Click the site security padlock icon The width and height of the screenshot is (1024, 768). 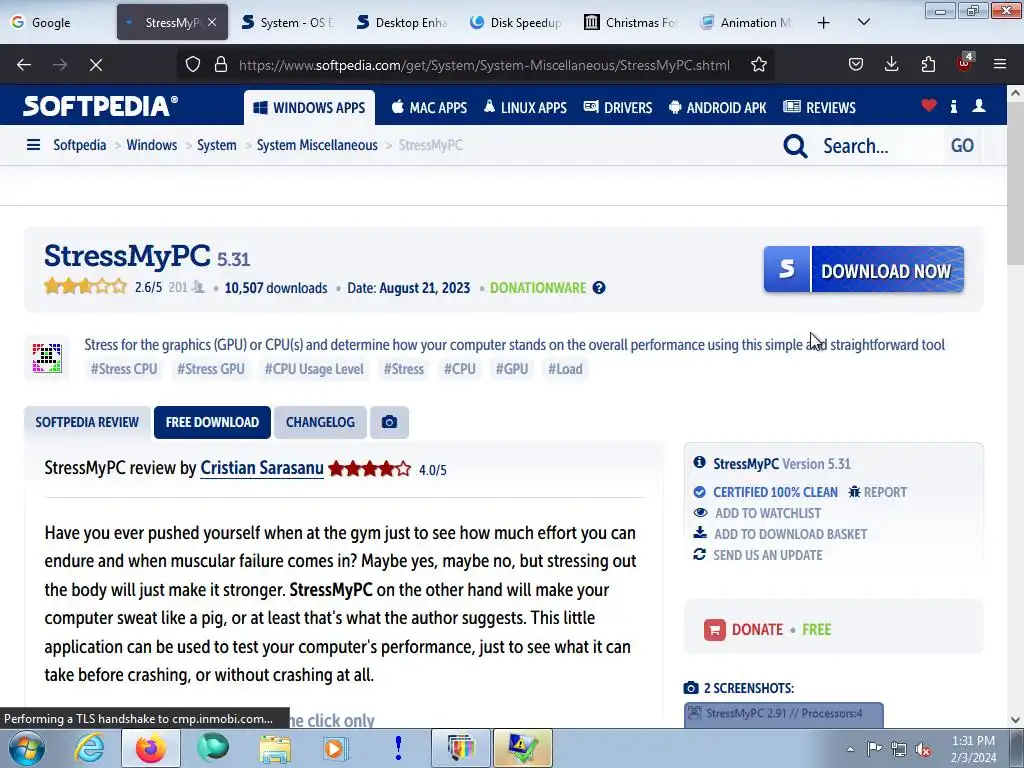[221, 65]
